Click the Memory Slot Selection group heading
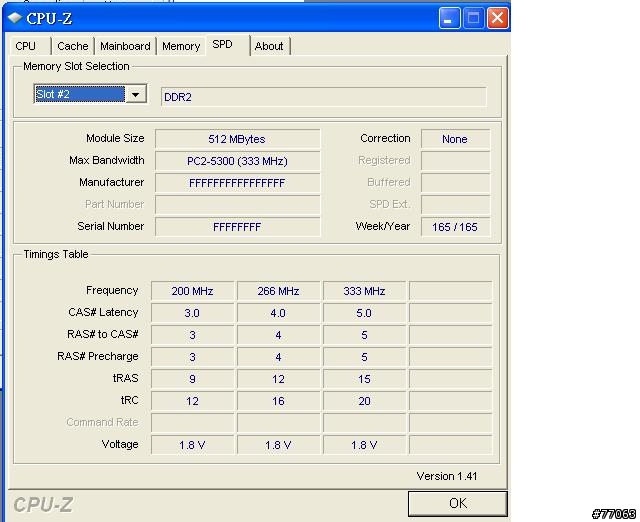The width and height of the screenshot is (640, 522). point(76,66)
